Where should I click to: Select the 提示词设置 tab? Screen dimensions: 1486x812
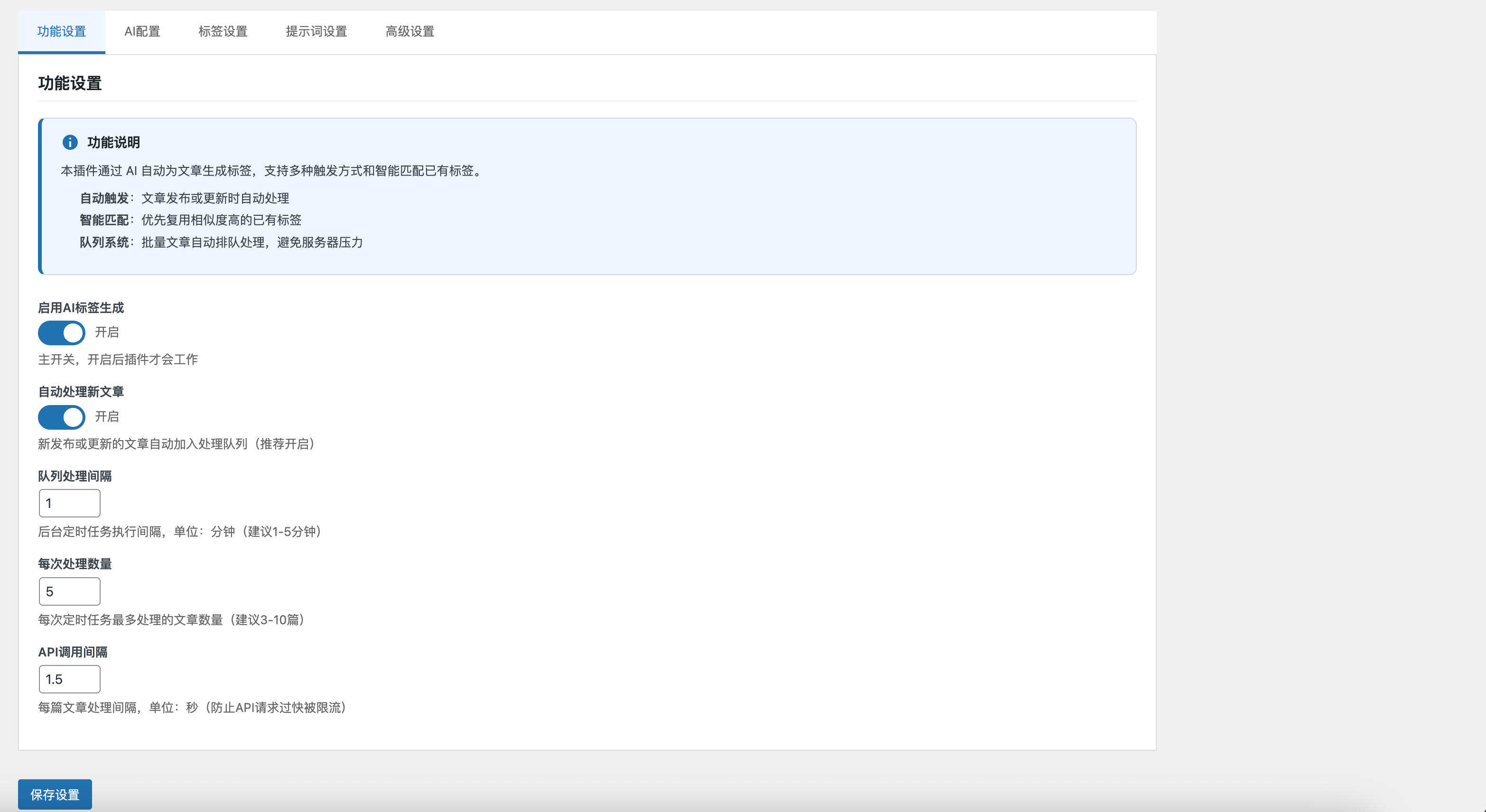[316, 32]
